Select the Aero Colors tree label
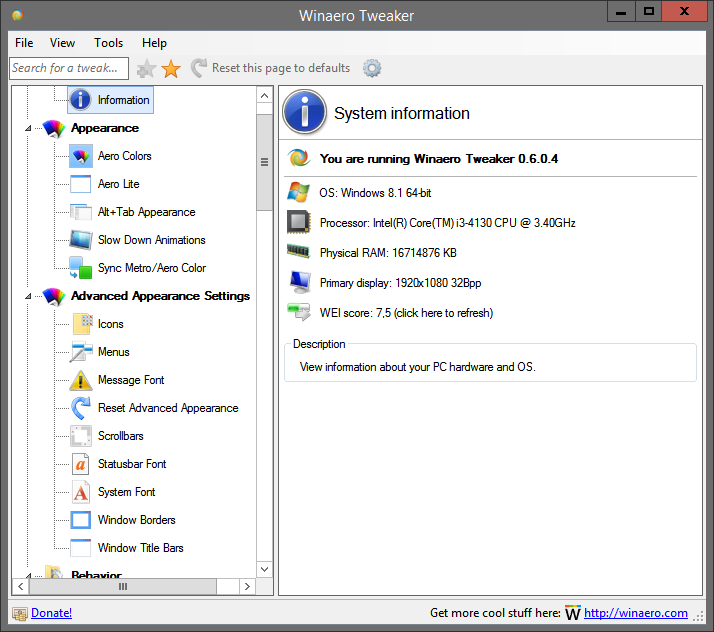The width and height of the screenshot is (714, 632). [x=124, y=156]
